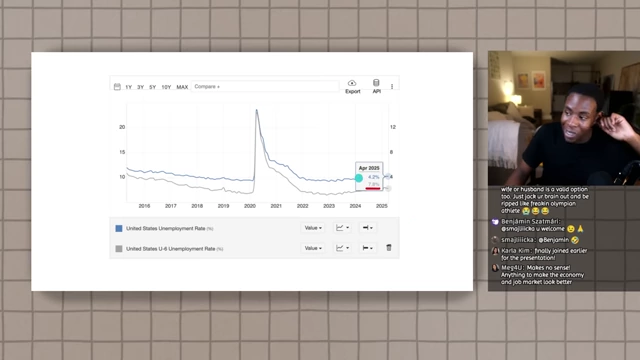Image resolution: width=640 pixels, height=360 pixels.
Task: Click Benjámin Szatmári's chat username
Action: tap(531, 222)
